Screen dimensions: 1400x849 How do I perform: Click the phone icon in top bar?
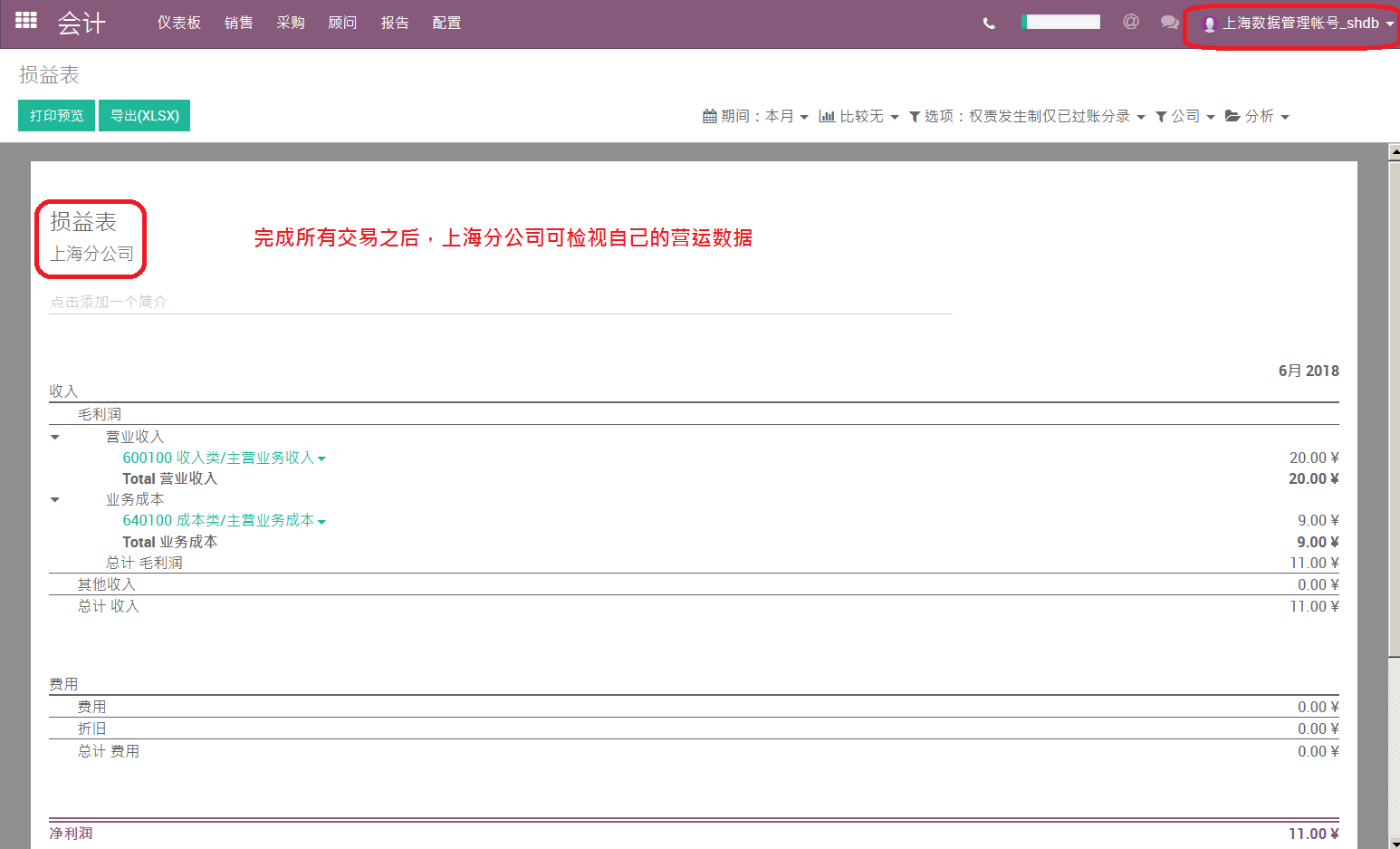(989, 24)
